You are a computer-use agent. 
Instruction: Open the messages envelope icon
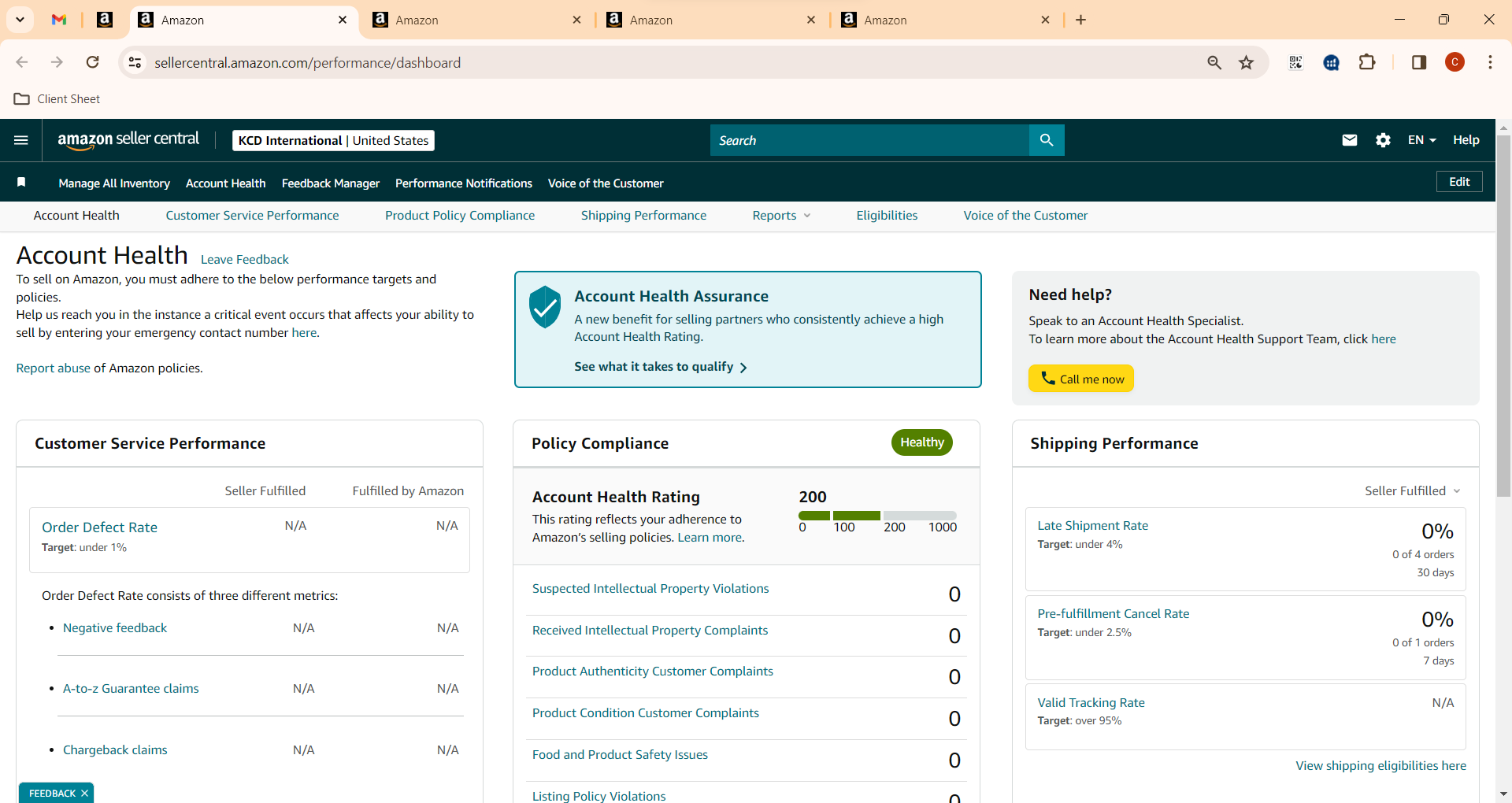[1350, 140]
